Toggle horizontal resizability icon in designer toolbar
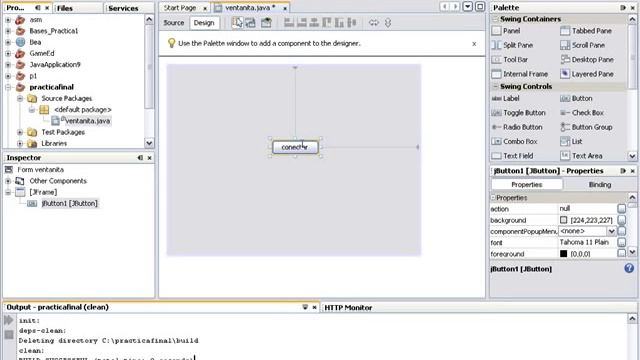 373,23
